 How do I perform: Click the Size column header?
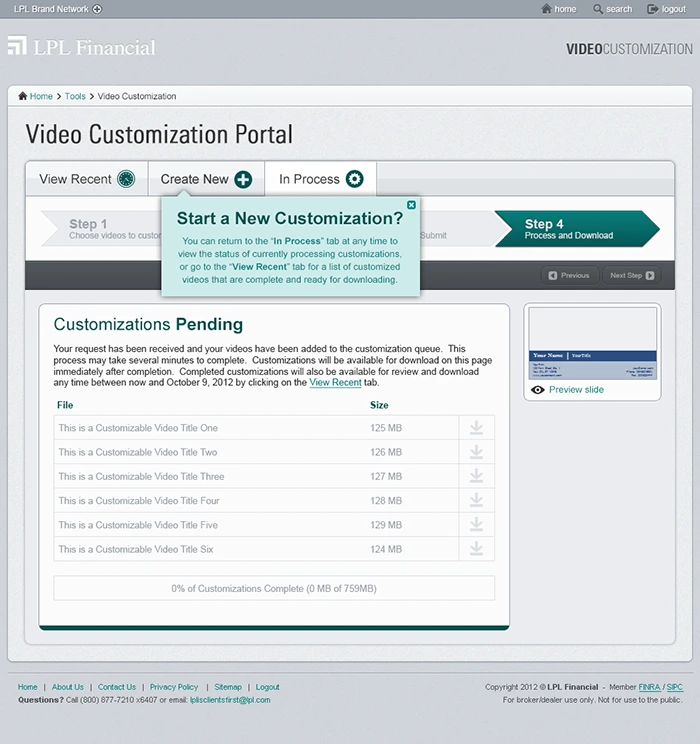pos(379,405)
